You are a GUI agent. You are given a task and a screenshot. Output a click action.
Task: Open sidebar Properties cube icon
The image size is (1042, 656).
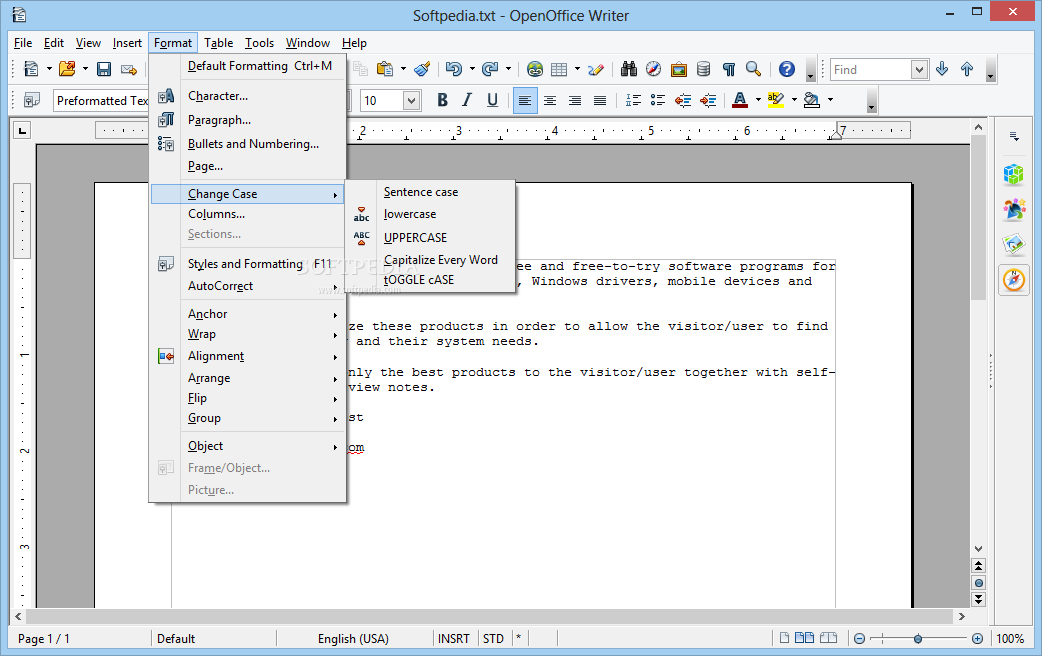1013,175
